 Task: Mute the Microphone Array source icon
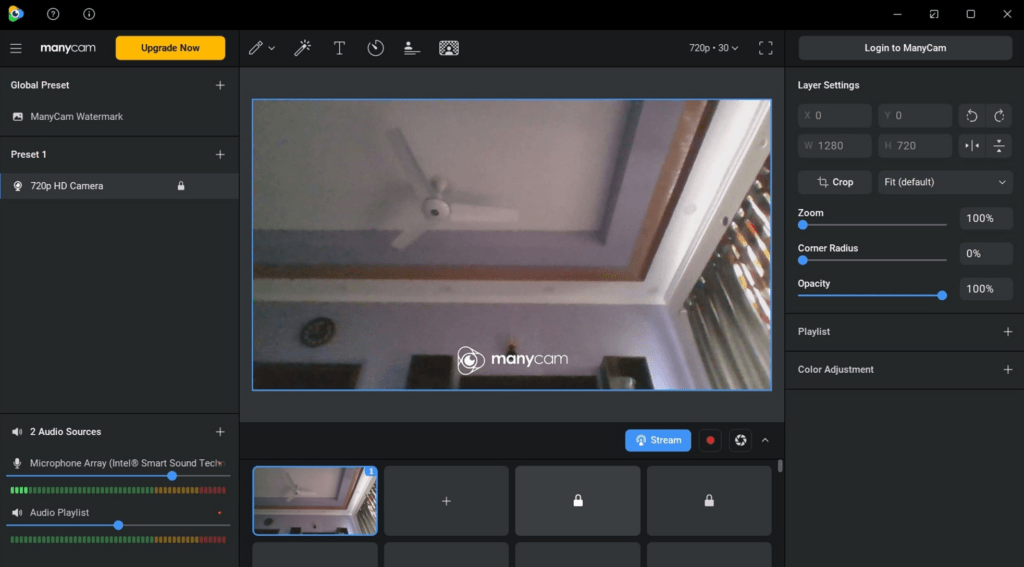pos(17,463)
